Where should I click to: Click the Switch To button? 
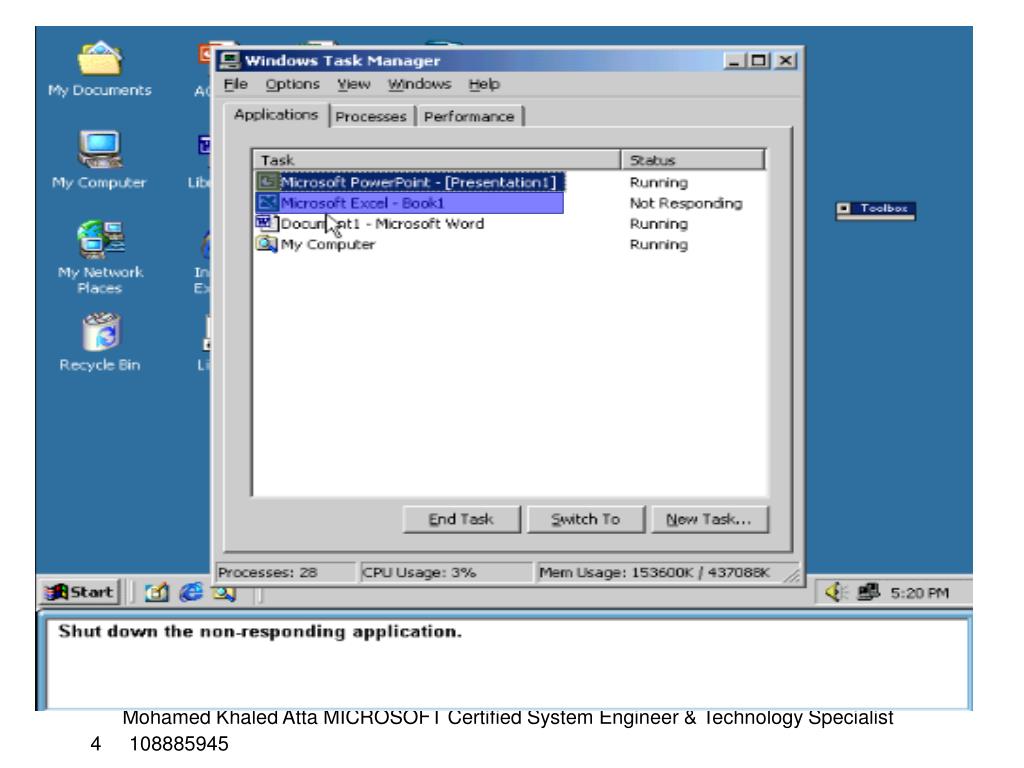(585, 520)
